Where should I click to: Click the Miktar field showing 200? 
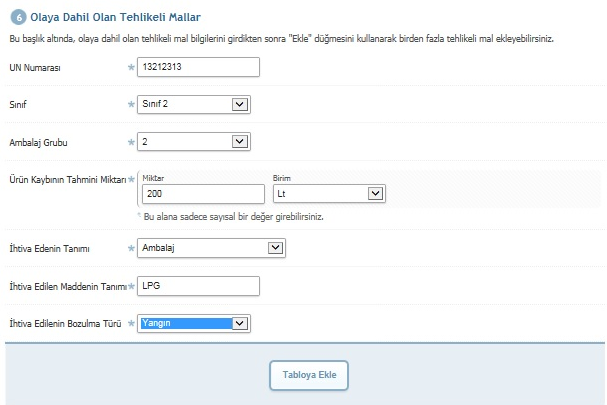[x=203, y=194]
